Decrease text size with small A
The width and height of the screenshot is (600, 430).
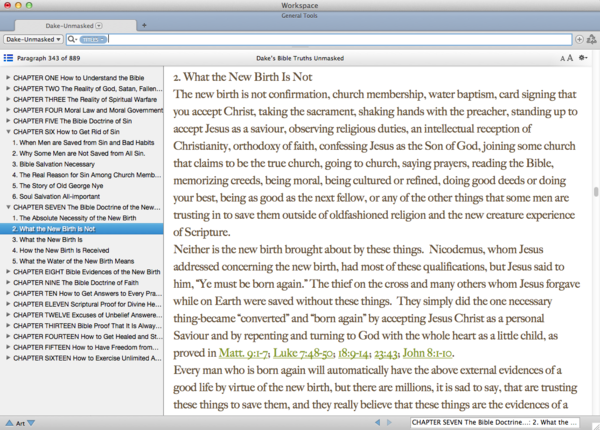point(562,59)
